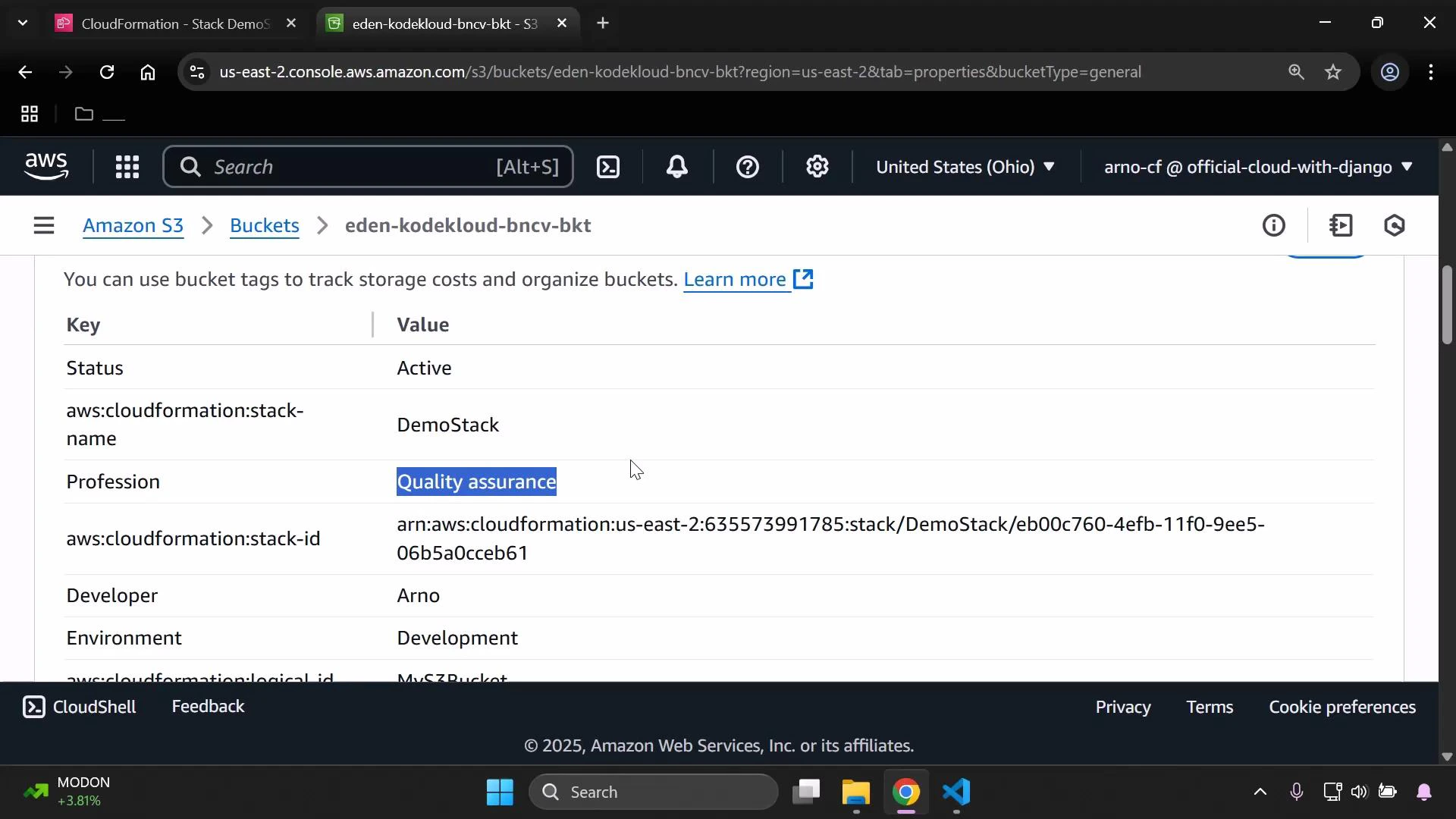Select the Arno developer value
Viewport: 1456px width, 819px height.
click(x=419, y=596)
